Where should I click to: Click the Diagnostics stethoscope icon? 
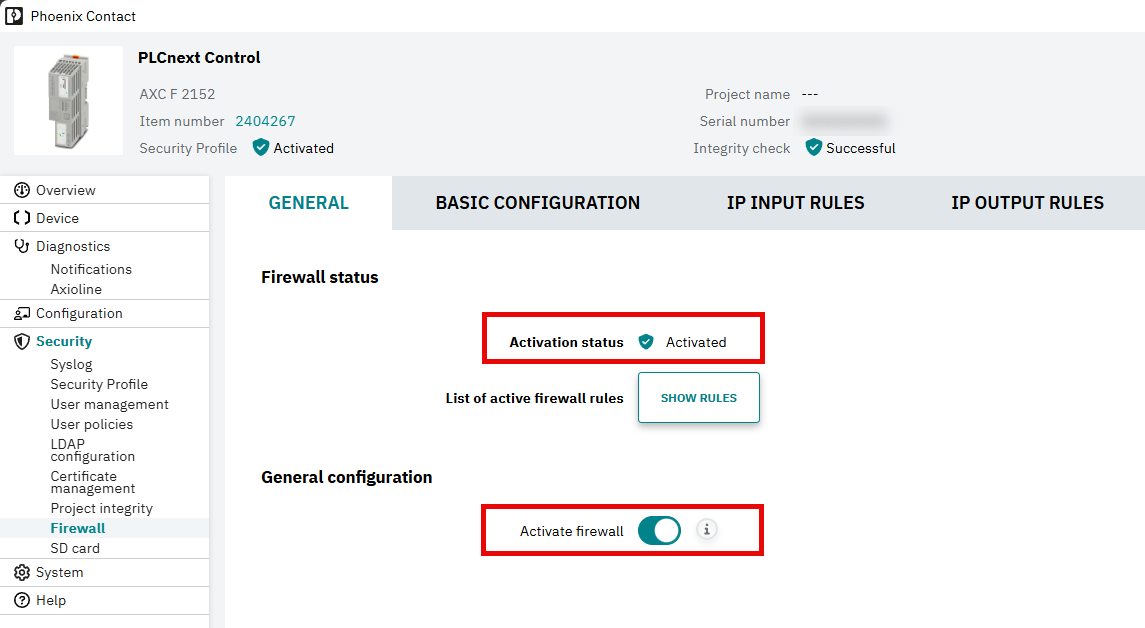click(x=22, y=246)
